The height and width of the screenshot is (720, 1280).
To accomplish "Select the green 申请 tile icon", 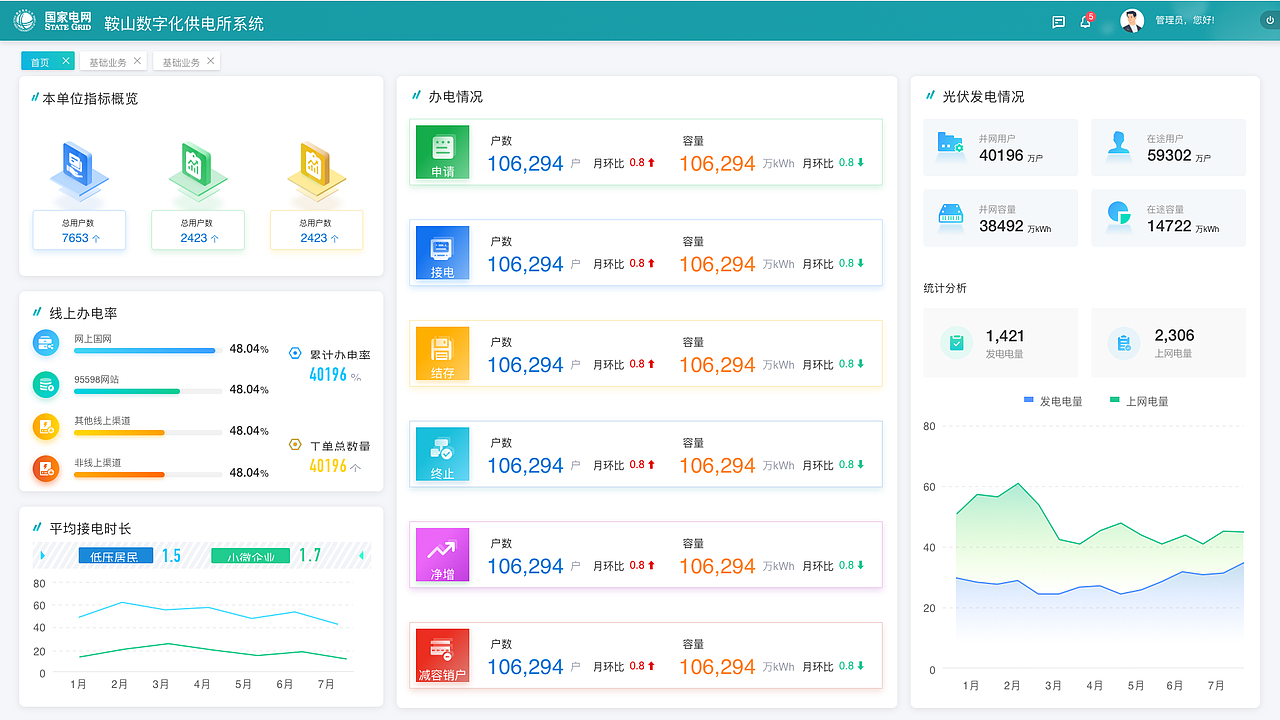I will click(442, 153).
